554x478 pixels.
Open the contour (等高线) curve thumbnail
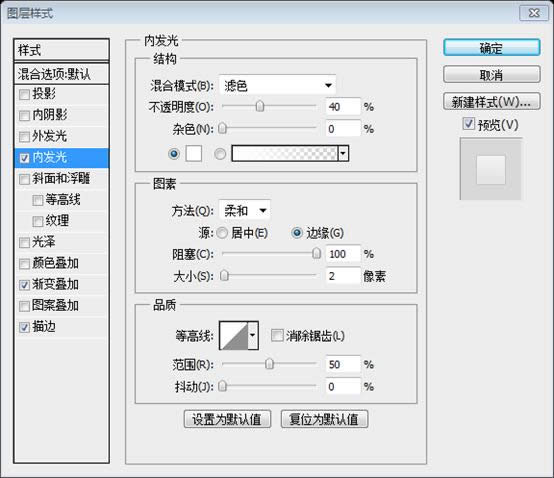coord(234,335)
